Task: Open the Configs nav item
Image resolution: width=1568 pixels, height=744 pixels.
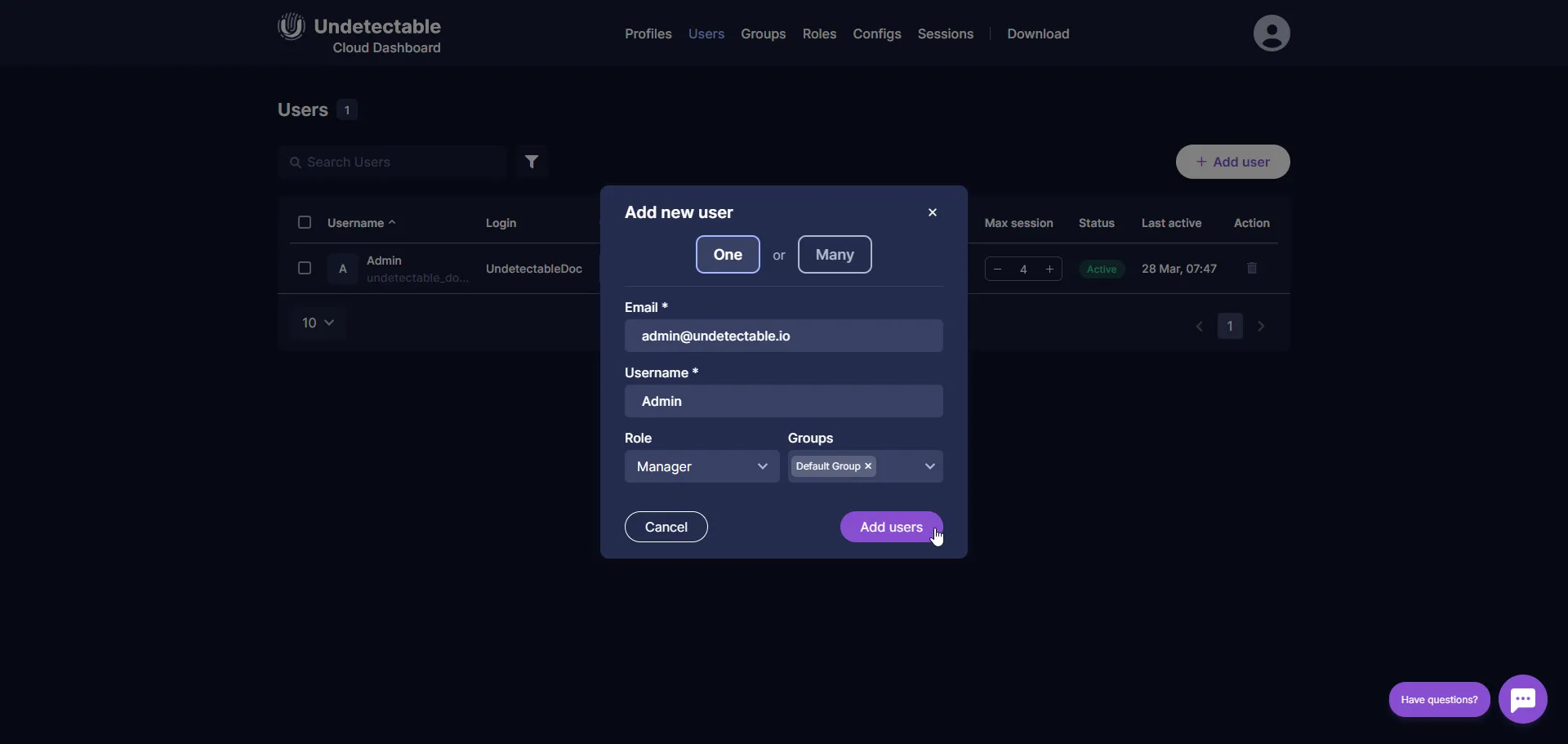Action: [877, 33]
